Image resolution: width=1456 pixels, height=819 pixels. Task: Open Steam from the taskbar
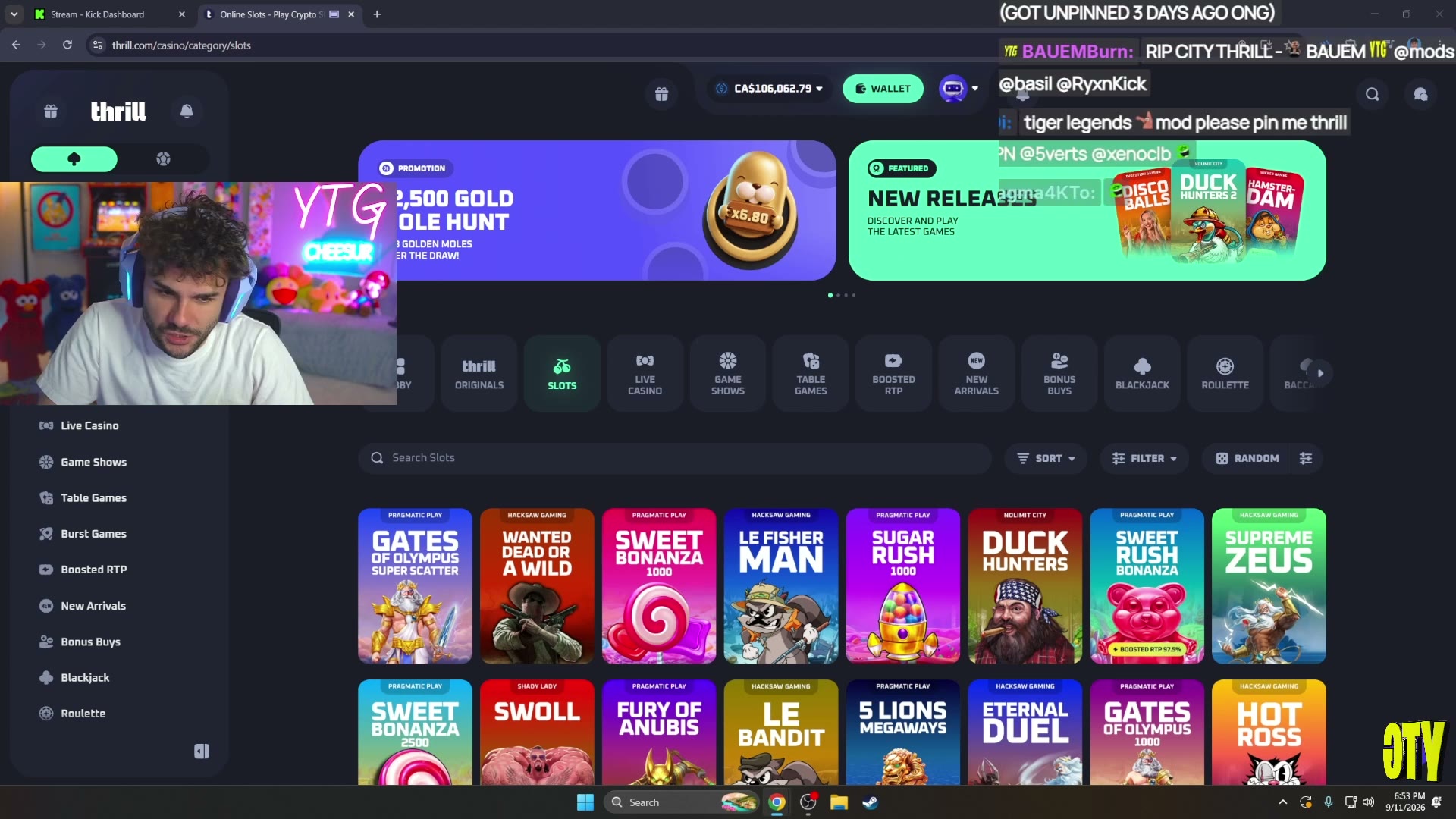pyautogui.click(x=870, y=802)
